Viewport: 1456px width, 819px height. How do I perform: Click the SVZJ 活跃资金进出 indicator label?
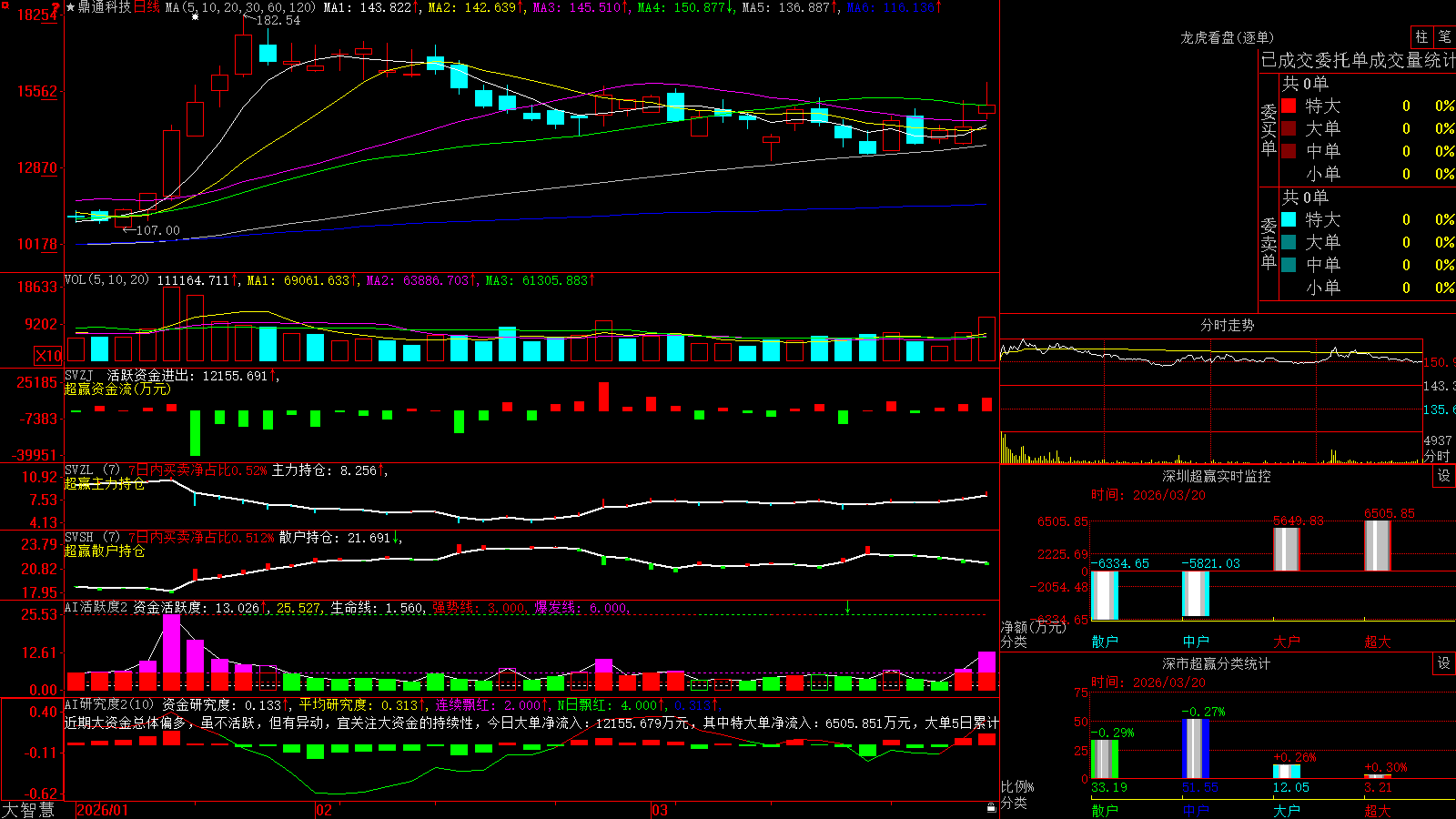127,375
